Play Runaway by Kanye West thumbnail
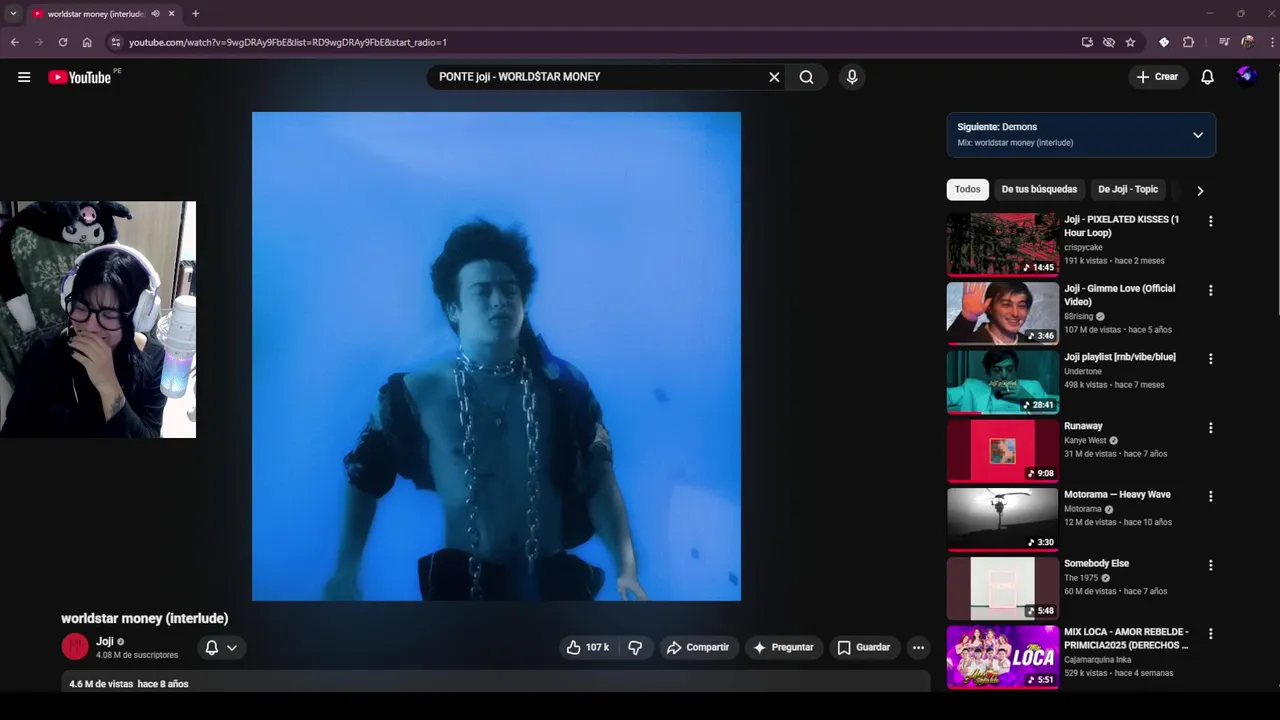 tap(1002, 450)
